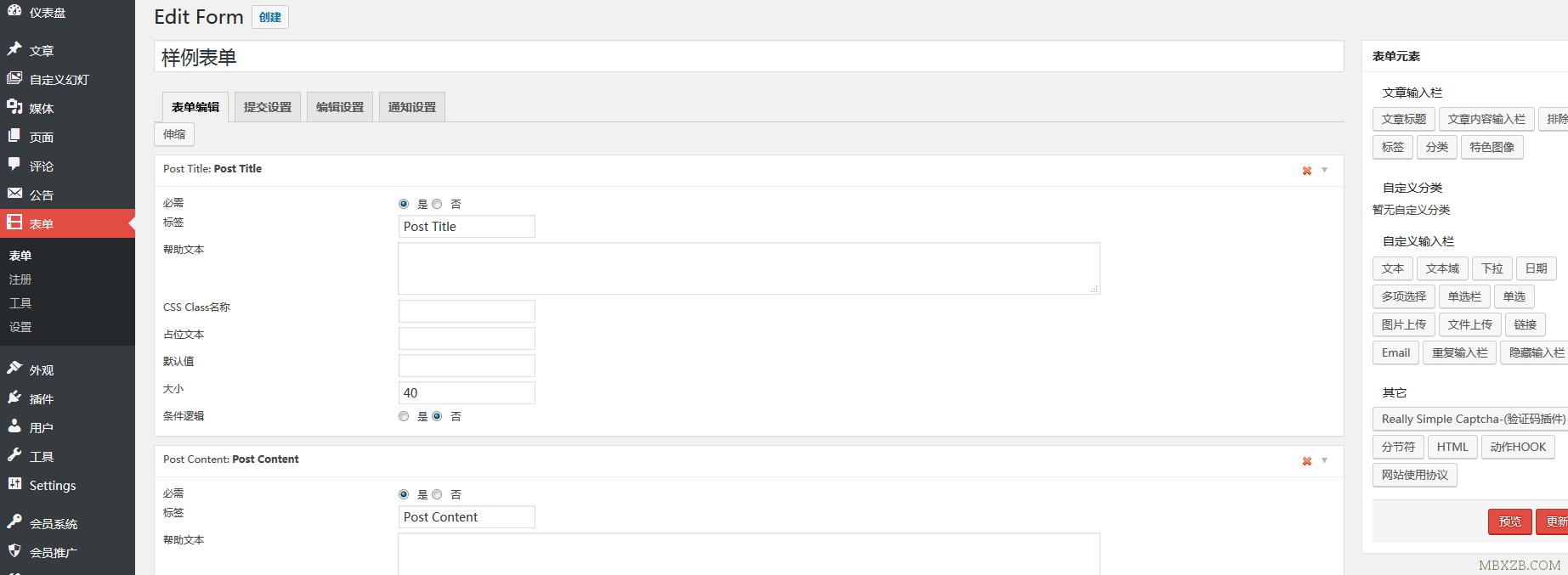Click the 创建 button next to Edit Form
1568x575 pixels.
click(269, 16)
